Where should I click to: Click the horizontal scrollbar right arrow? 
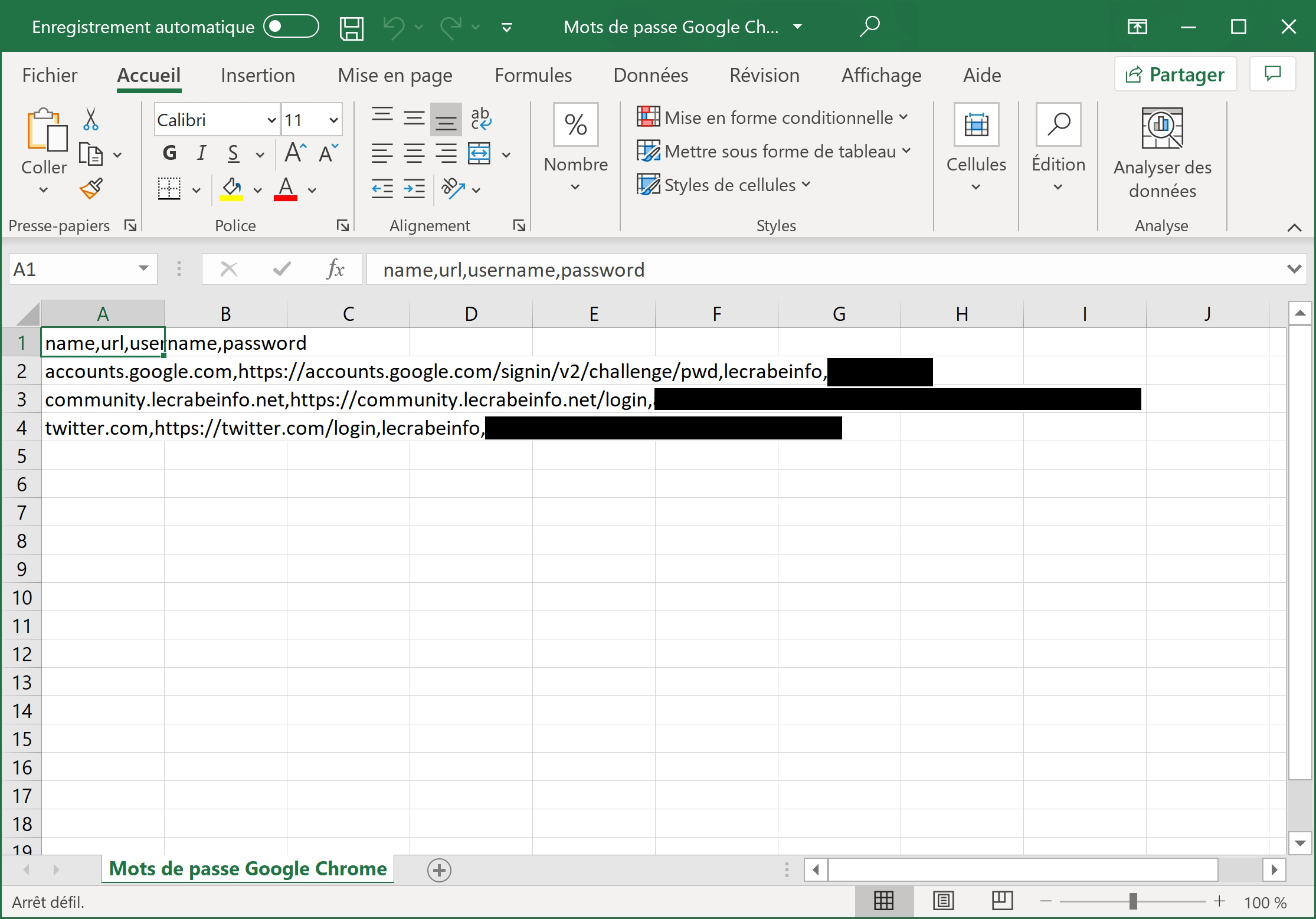[x=1274, y=869]
